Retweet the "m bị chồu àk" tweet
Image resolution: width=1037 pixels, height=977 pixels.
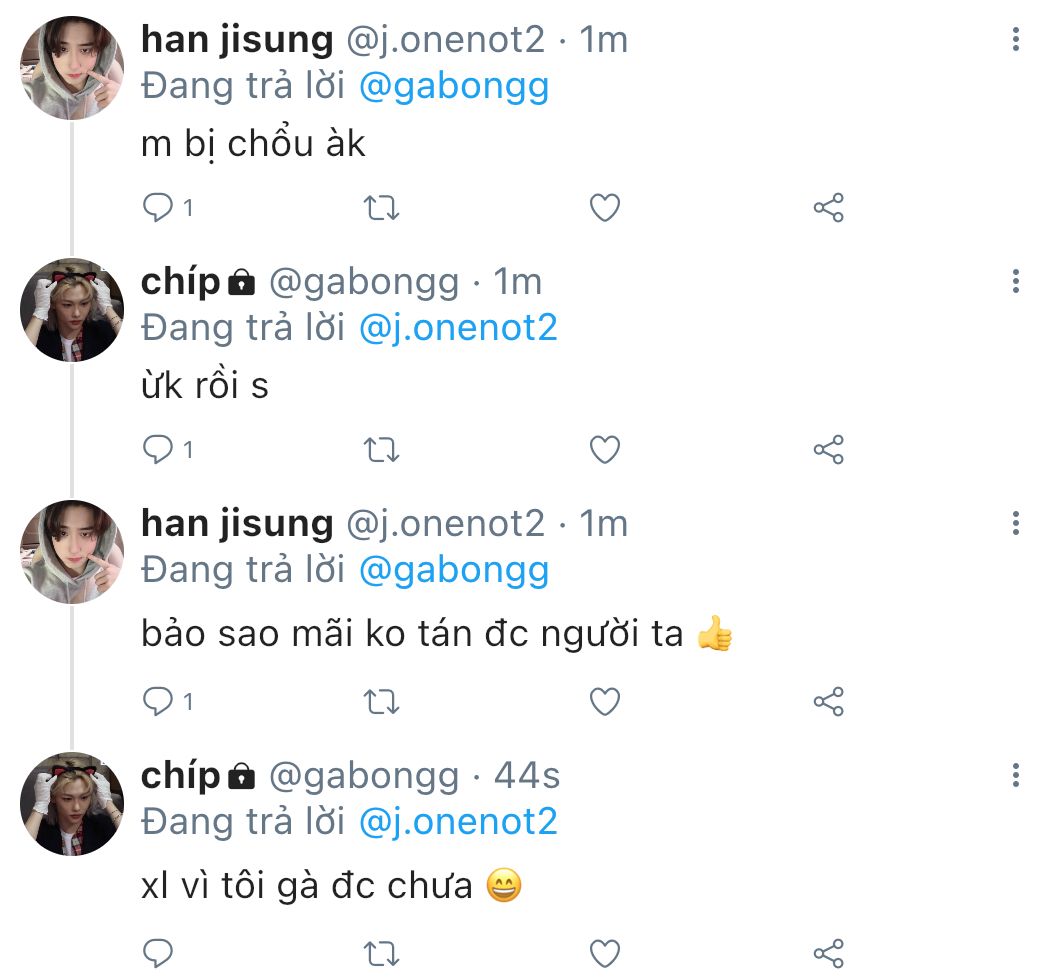tap(380, 208)
